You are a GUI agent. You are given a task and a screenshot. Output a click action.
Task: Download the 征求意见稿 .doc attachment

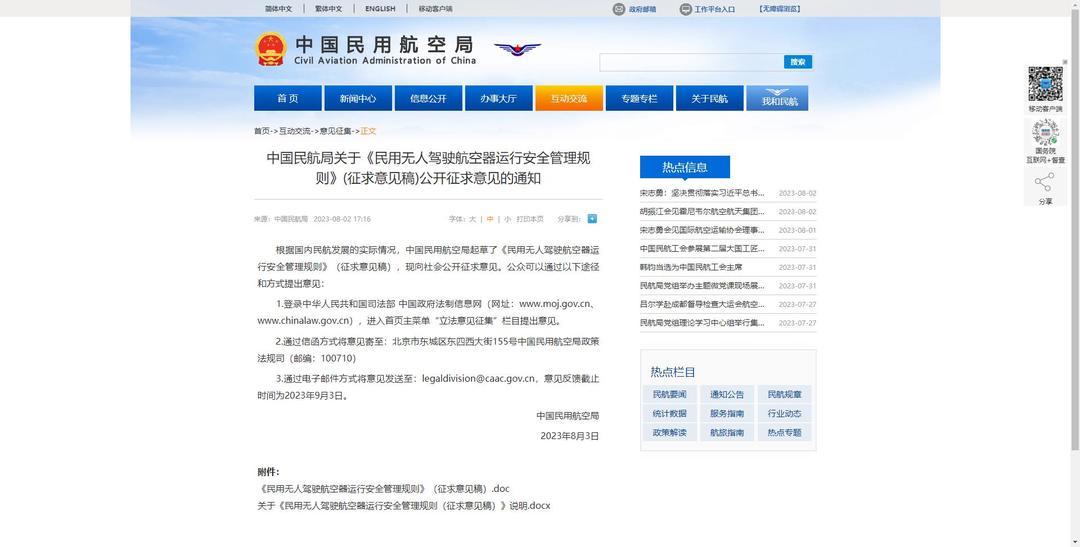click(x=384, y=489)
